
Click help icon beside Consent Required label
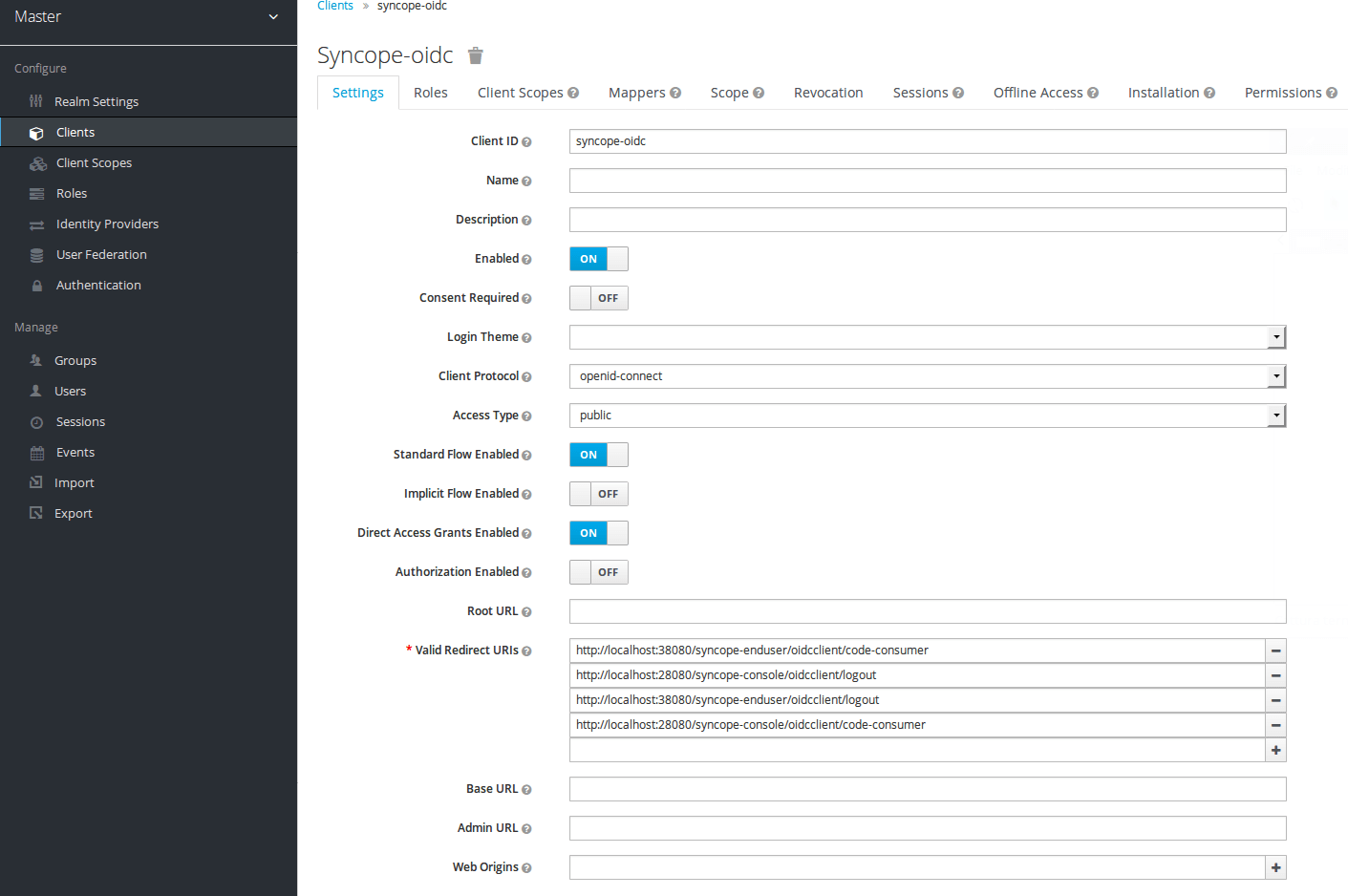(x=526, y=299)
